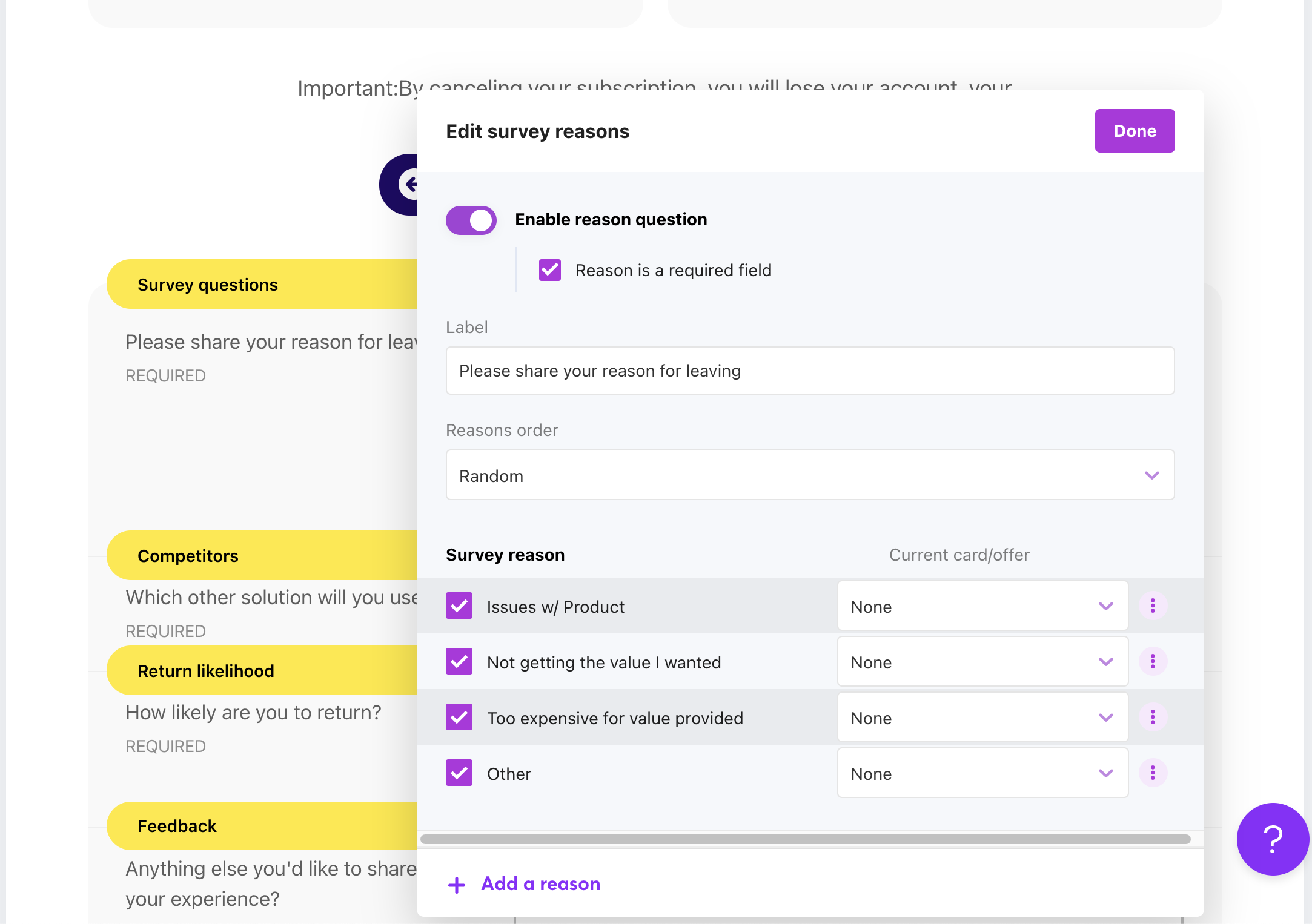
Task: Uncheck Reason is a required field
Action: (550, 270)
